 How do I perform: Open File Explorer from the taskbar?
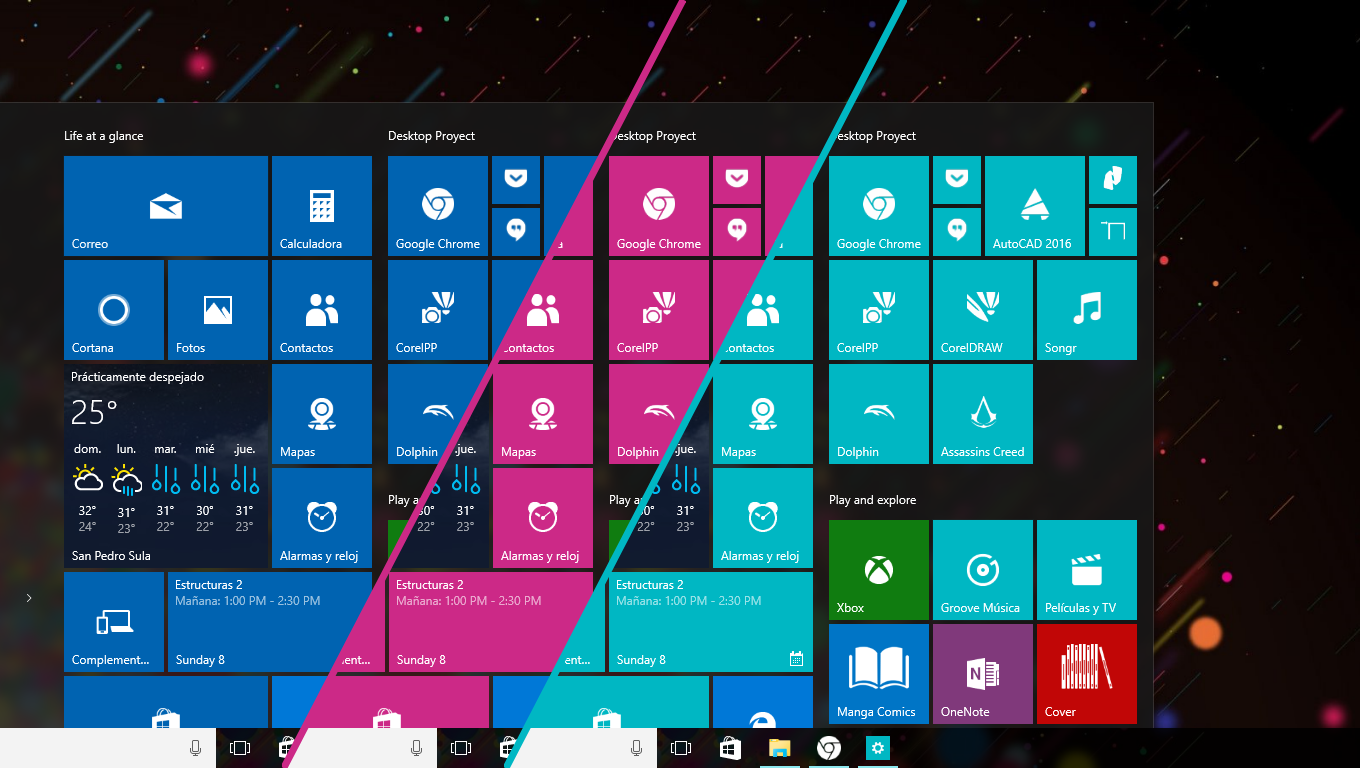coord(779,747)
